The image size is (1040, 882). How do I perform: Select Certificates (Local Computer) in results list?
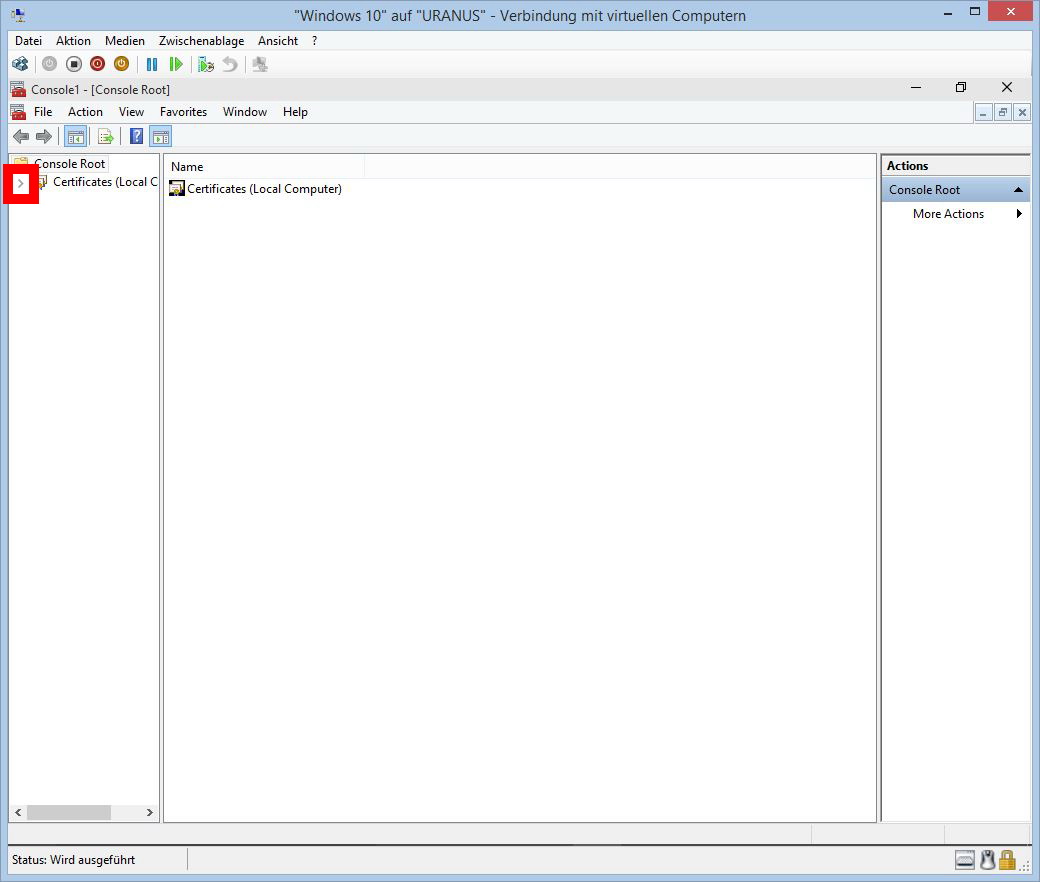tap(264, 189)
